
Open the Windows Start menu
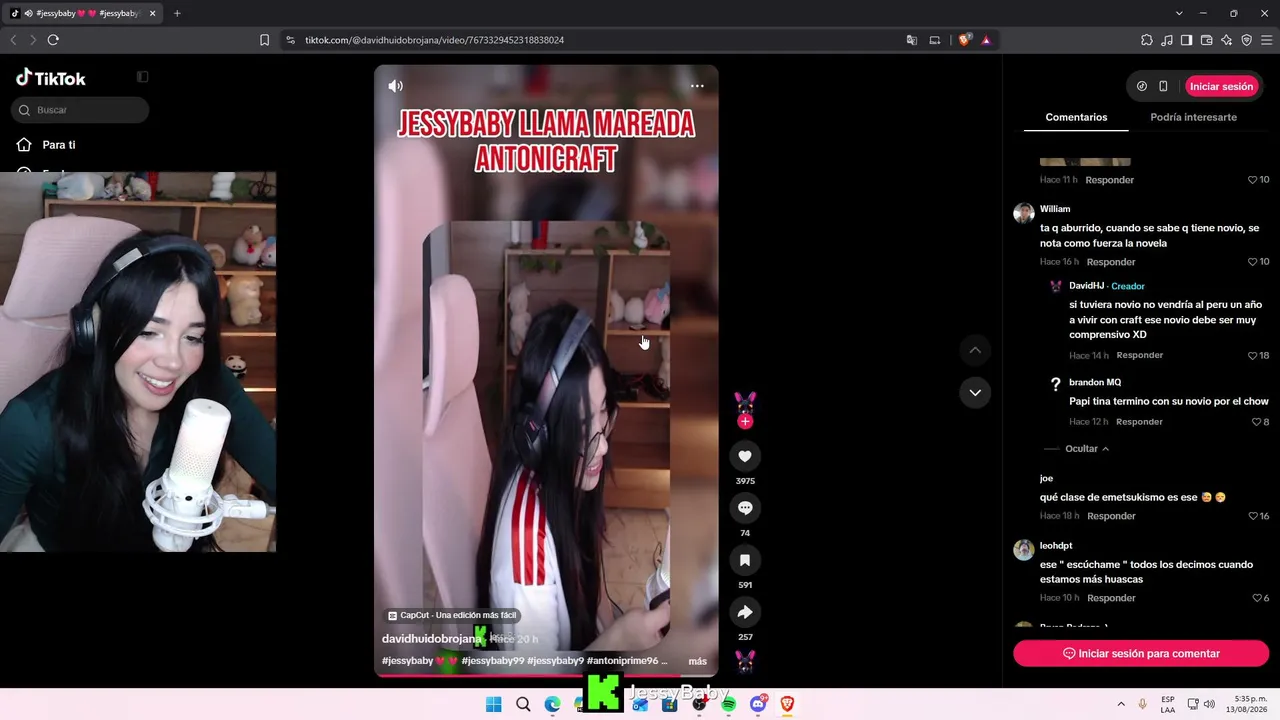tap(493, 704)
